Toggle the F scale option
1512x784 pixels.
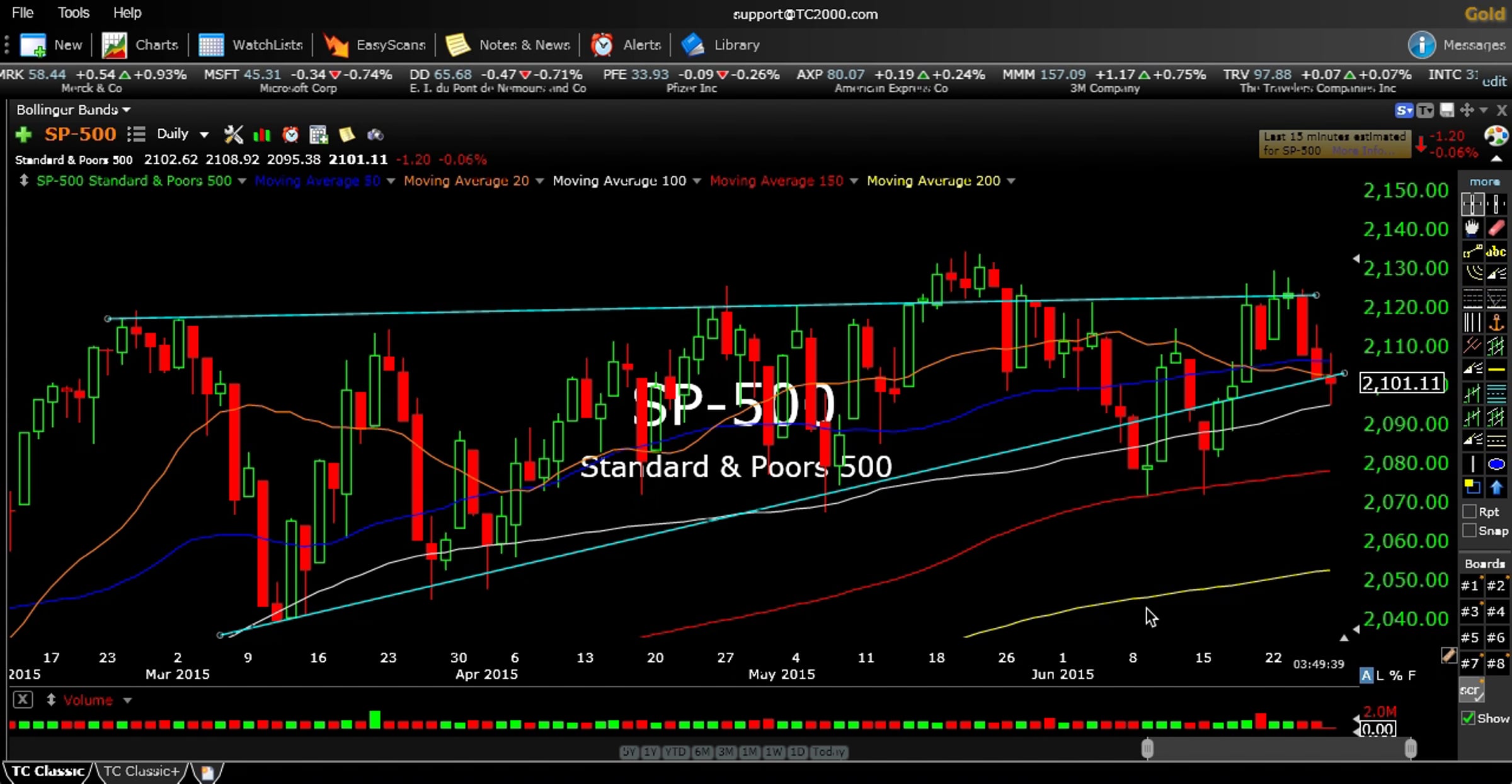(x=1412, y=676)
